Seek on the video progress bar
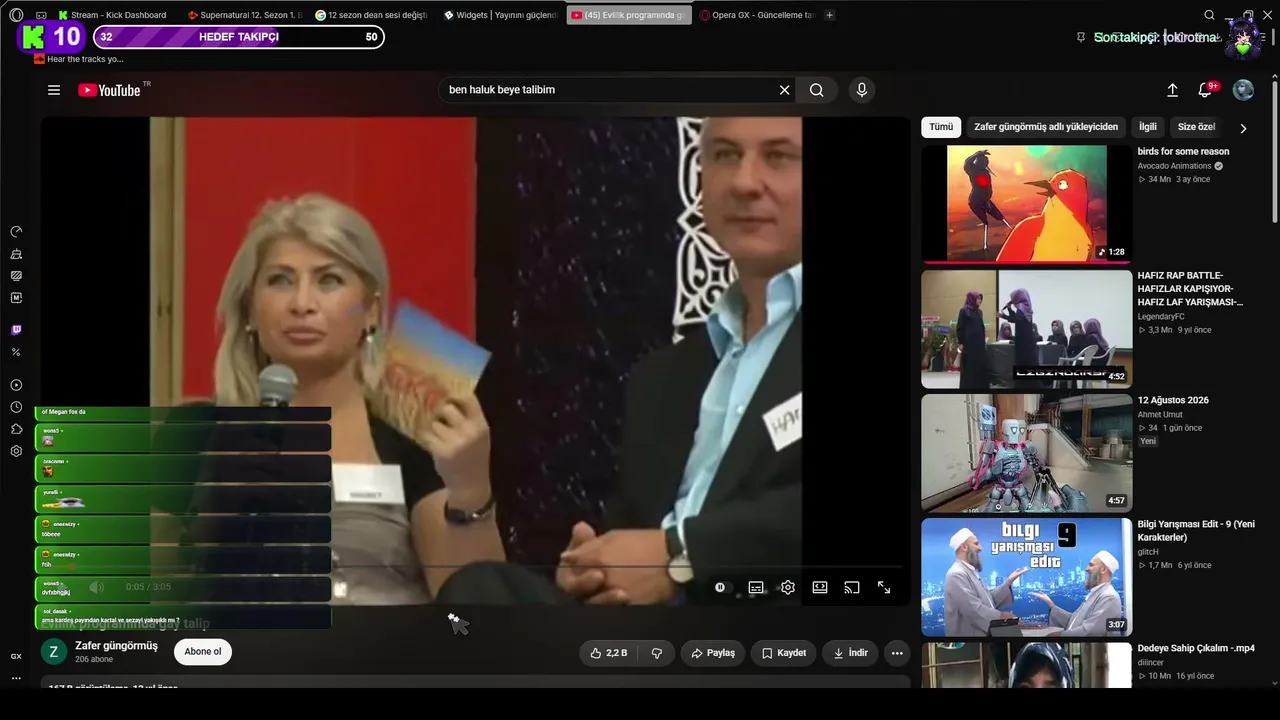The image size is (1280, 720). tap(475, 568)
